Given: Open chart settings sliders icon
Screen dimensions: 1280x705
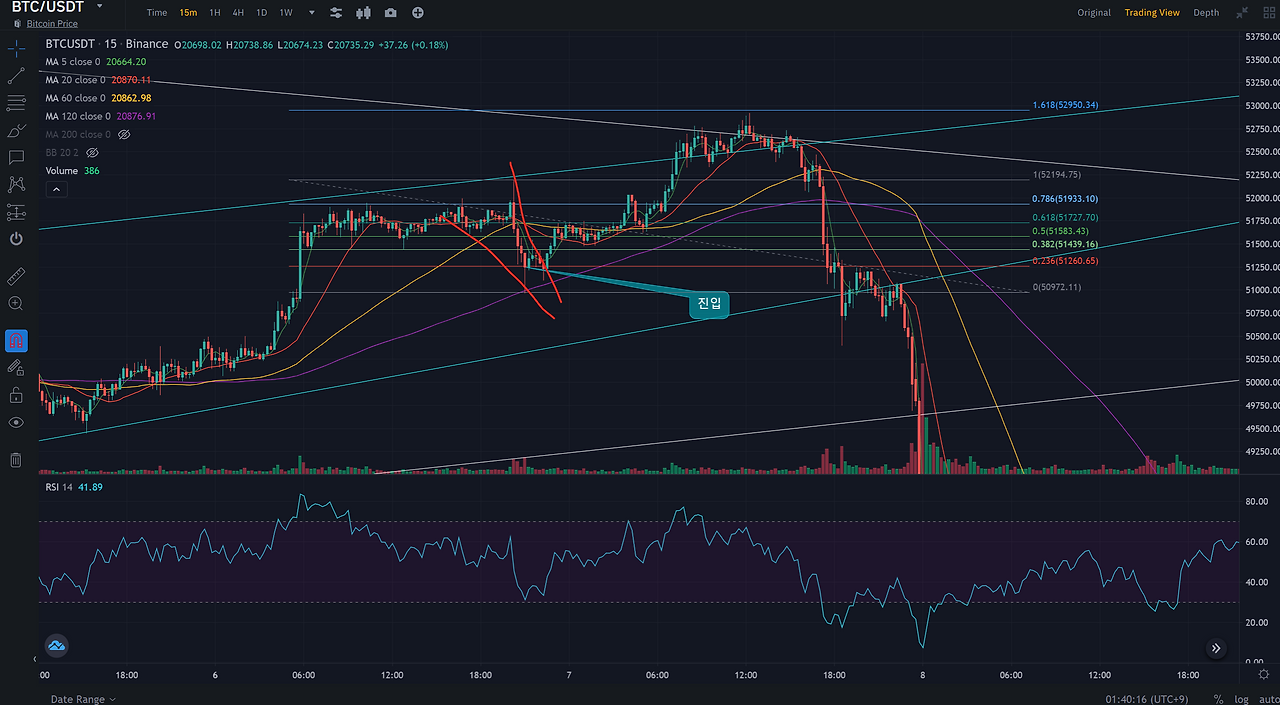Looking at the screenshot, I should 336,13.
